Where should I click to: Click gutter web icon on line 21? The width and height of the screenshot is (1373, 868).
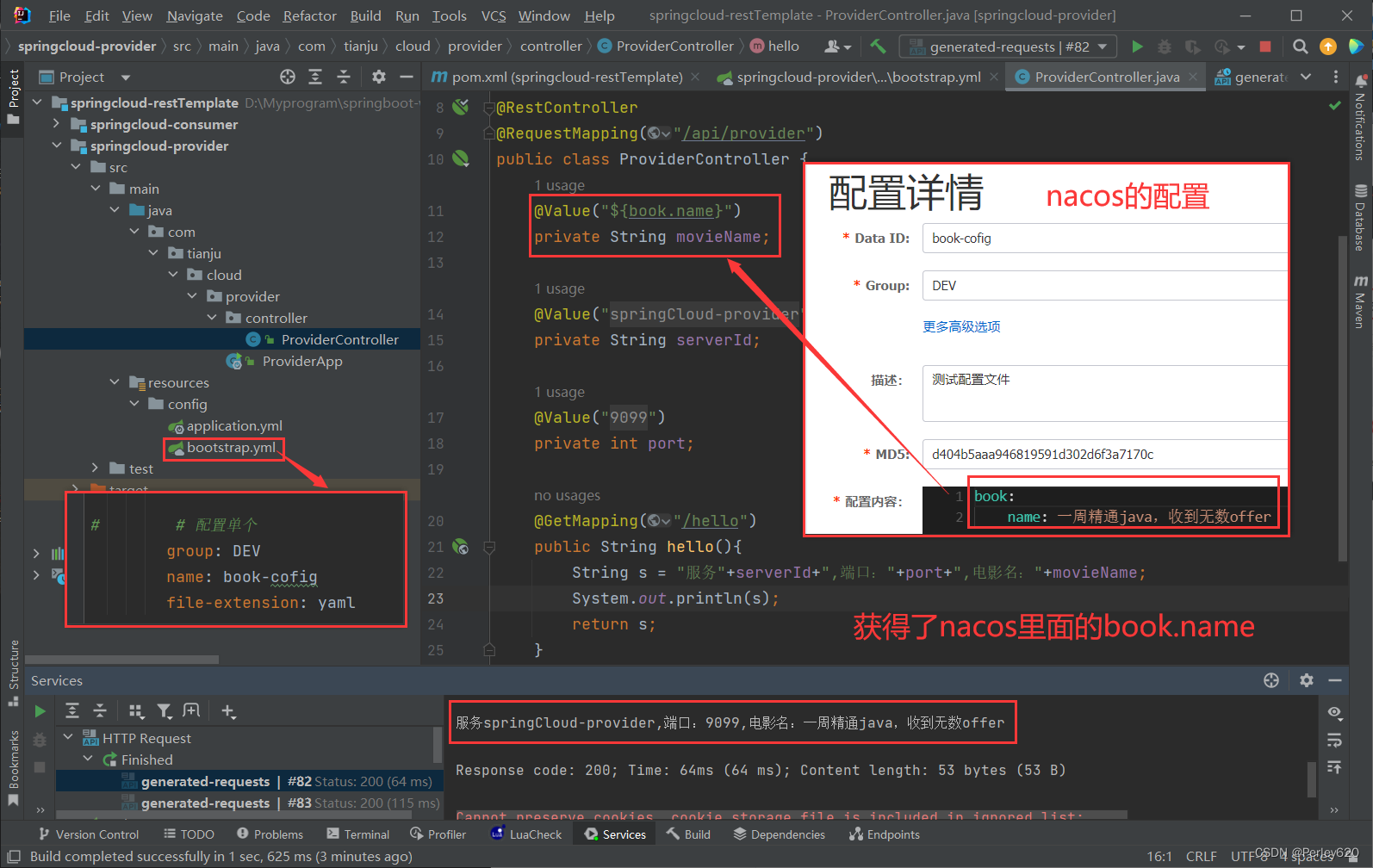click(x=462, y=547)
